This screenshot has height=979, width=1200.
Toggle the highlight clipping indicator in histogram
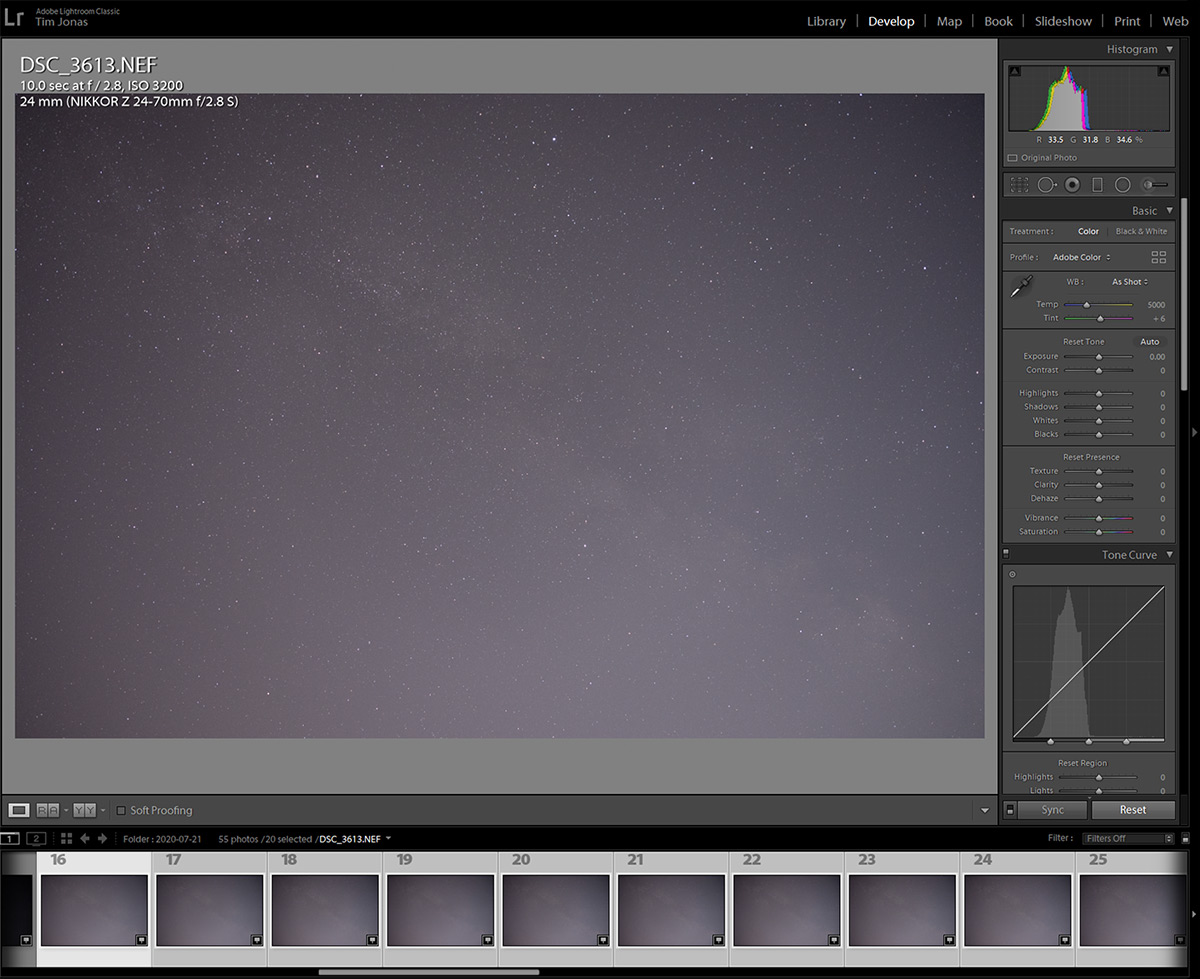pos(1162,70)
